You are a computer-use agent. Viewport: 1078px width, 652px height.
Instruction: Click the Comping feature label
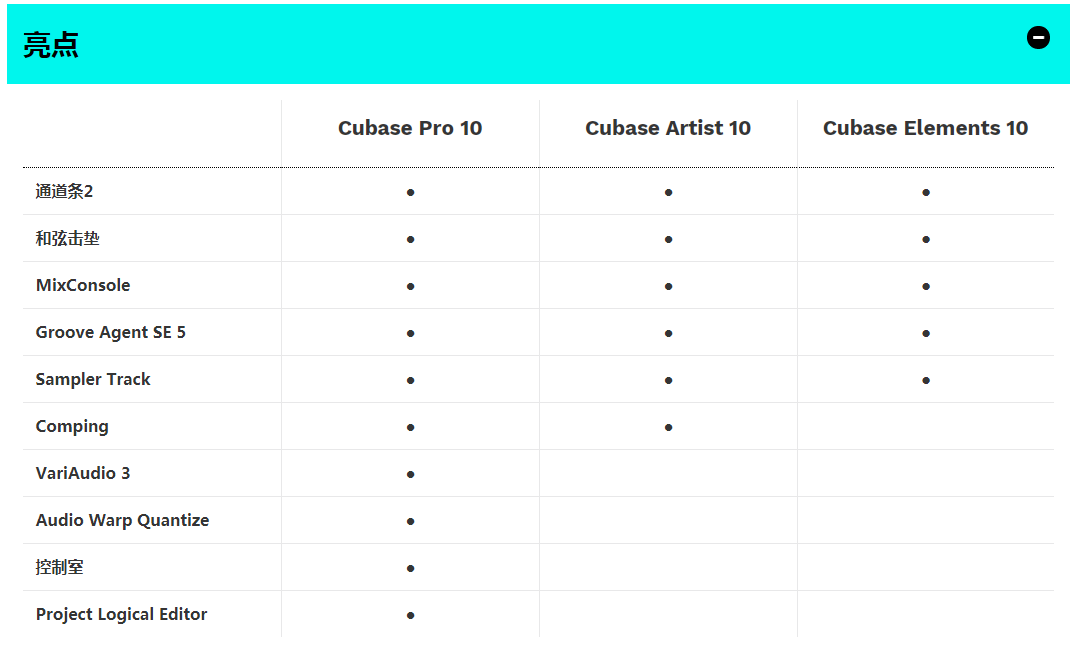click(72, 426)
